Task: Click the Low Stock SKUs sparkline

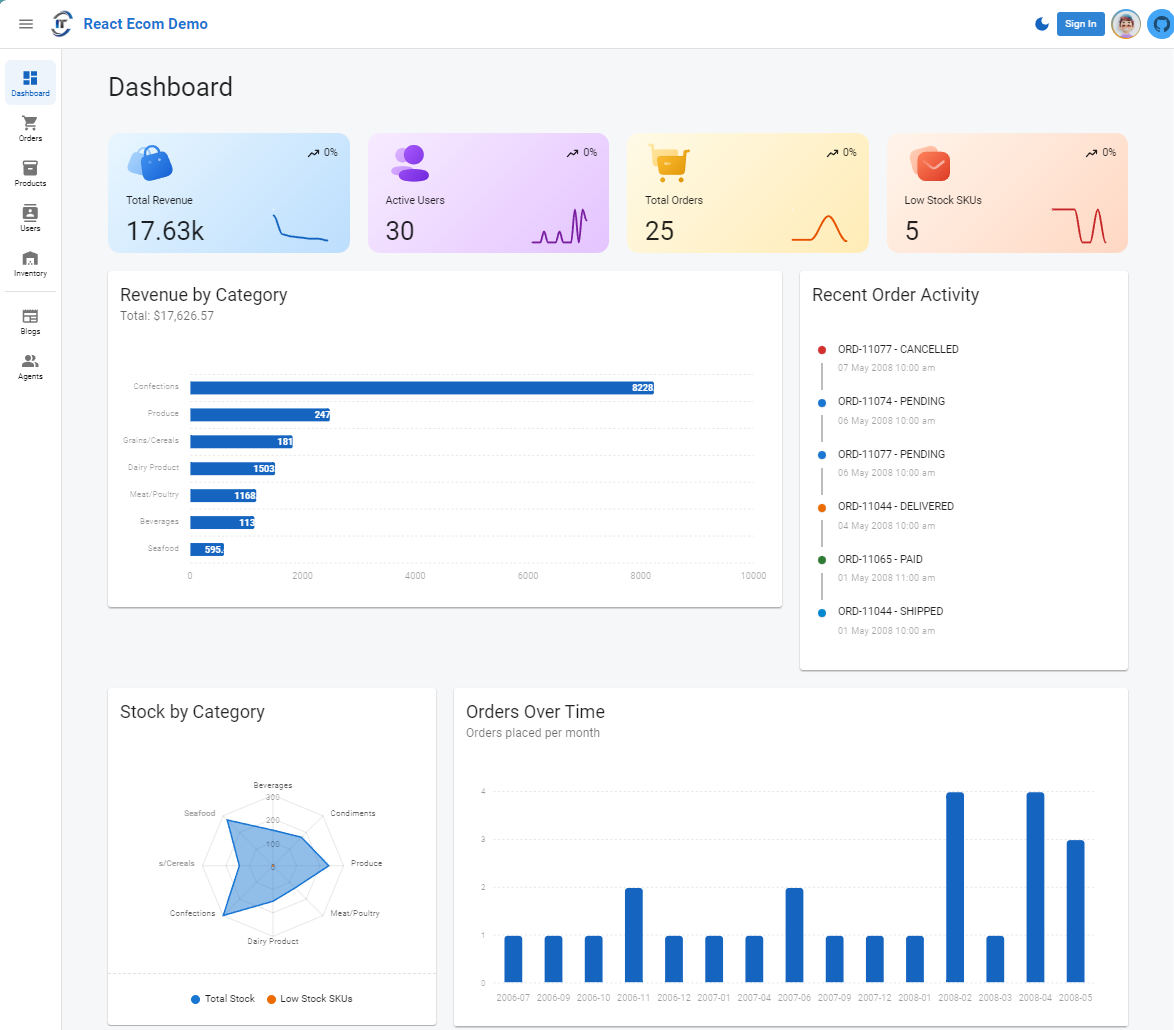Action: tap(1079, 225)
